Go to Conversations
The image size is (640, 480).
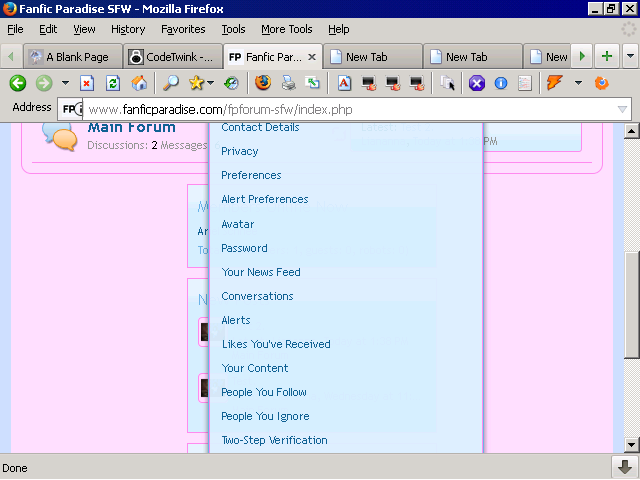pyautogui.click(x=257, y=296)
